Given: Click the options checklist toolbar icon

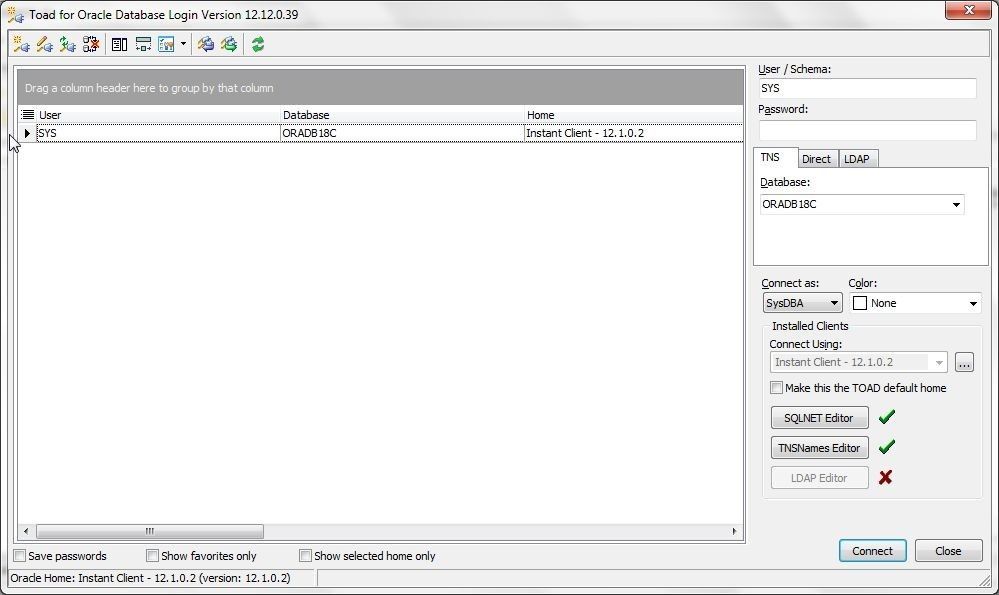Looking at the screenshot, I should [166, 44].
